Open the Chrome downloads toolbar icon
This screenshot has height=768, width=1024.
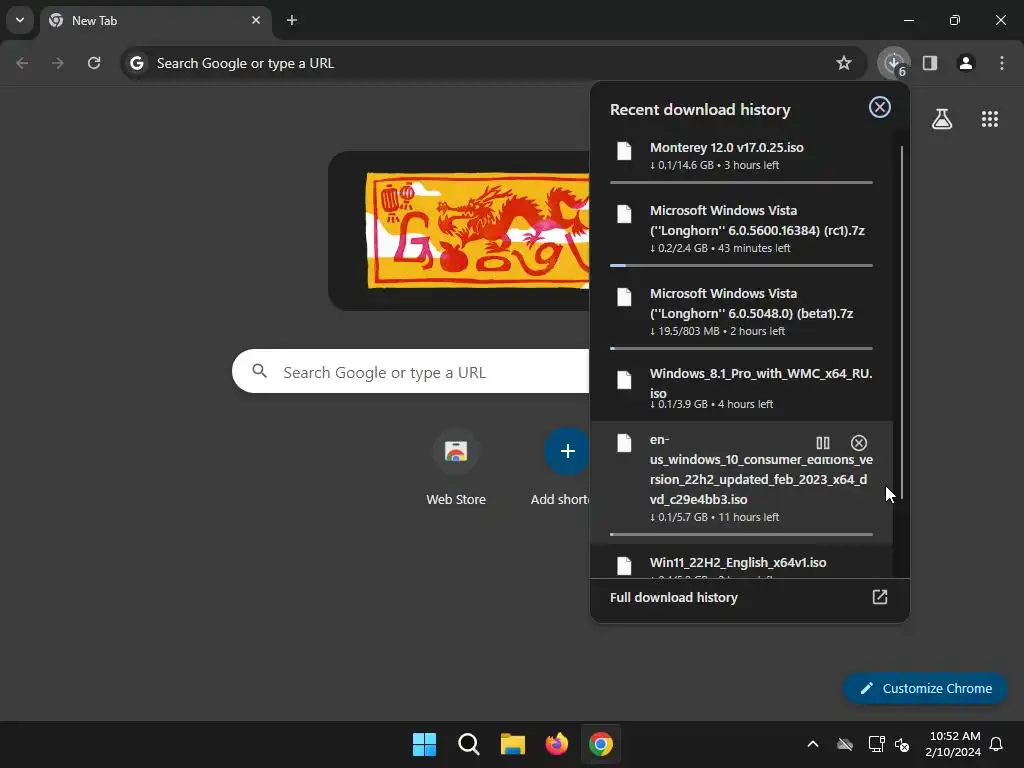coord(894,63)
